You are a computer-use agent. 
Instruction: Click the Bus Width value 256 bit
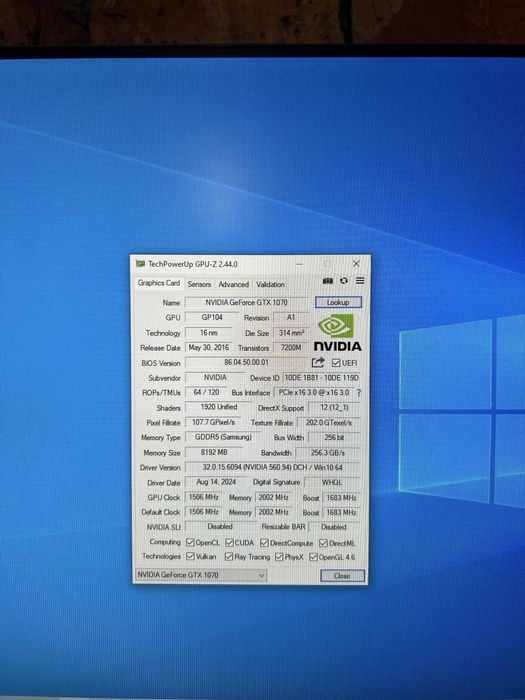click(x=334, y=438)
